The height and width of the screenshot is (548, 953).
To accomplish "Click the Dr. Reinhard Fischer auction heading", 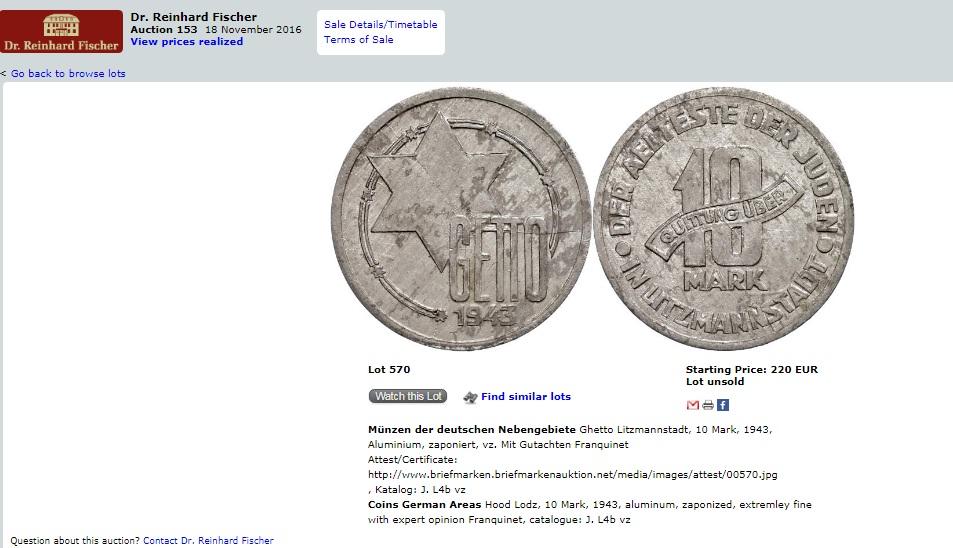I will [x=193, y=17].
